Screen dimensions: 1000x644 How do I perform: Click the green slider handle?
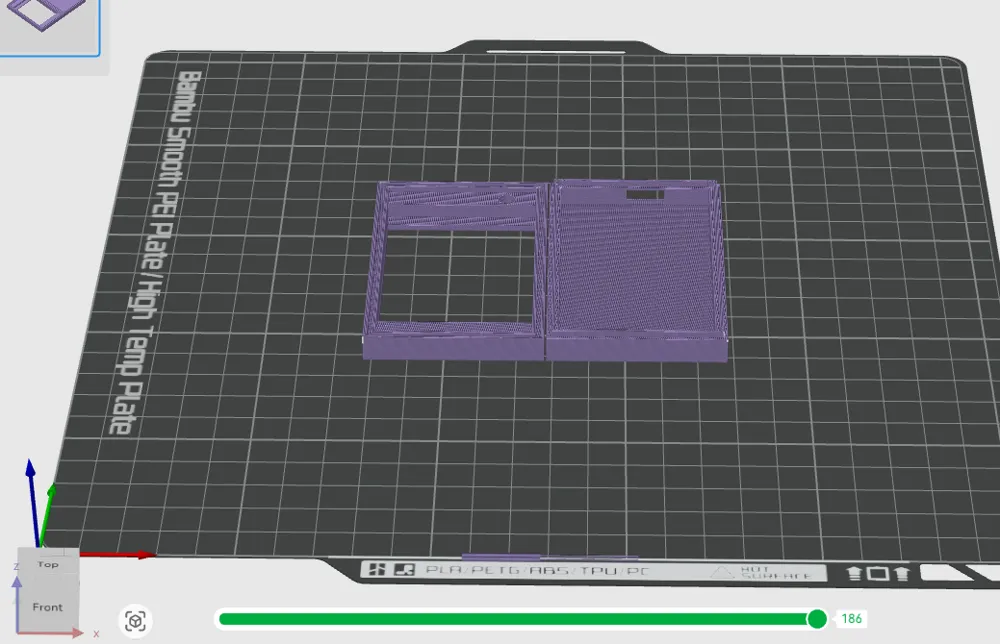816,618
